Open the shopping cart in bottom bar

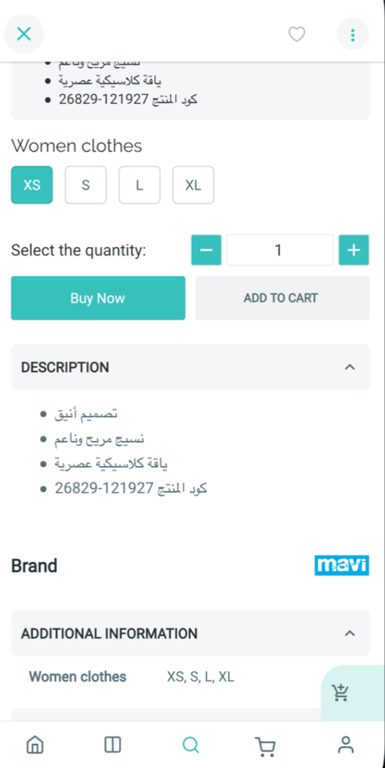click(x=265, y=746)
